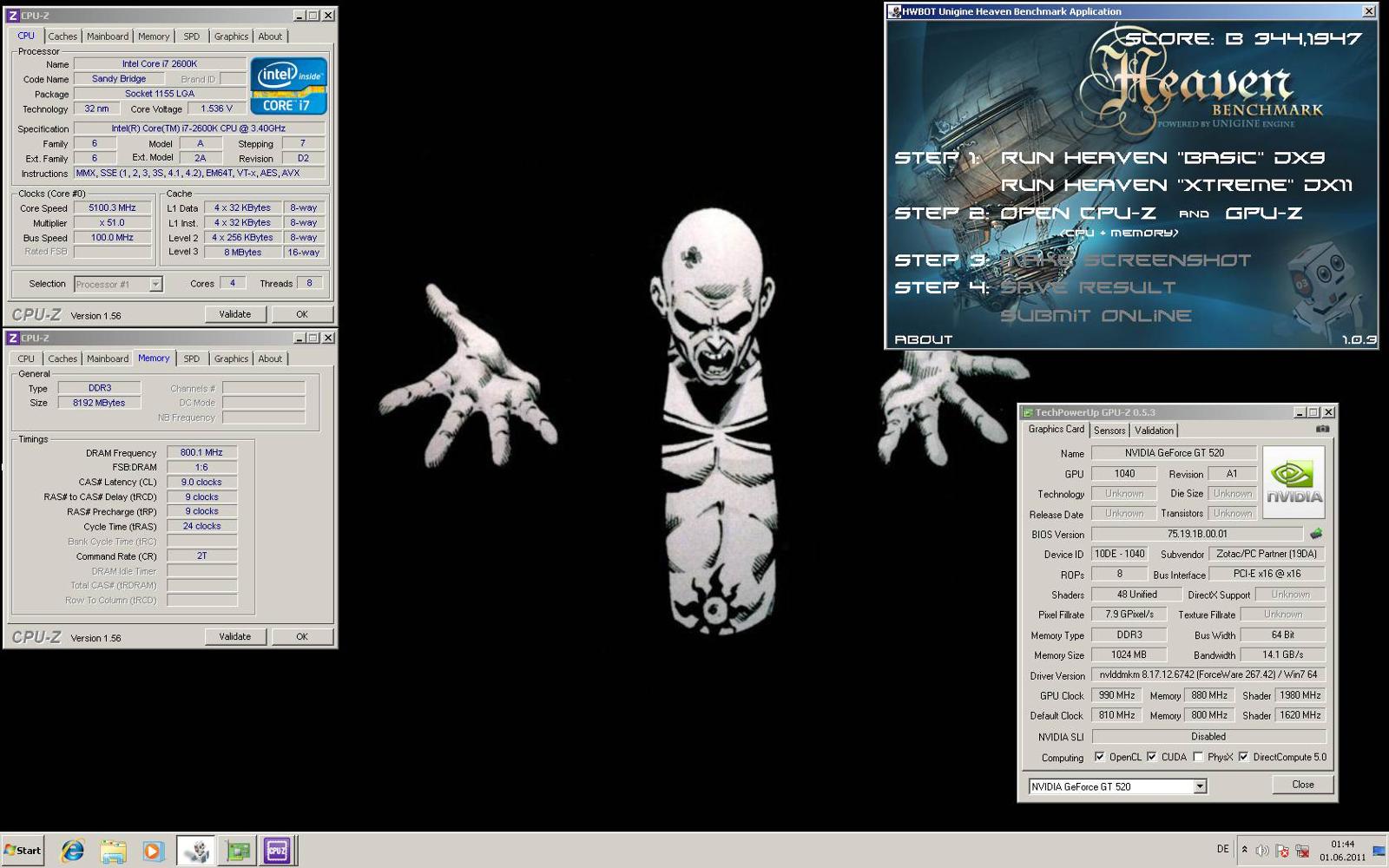Image resolution: width=1389 pixels, height=868 pixels.
Task: Click the BIOS Version 75.19.1B.00.01 field
Action: 1198,534
